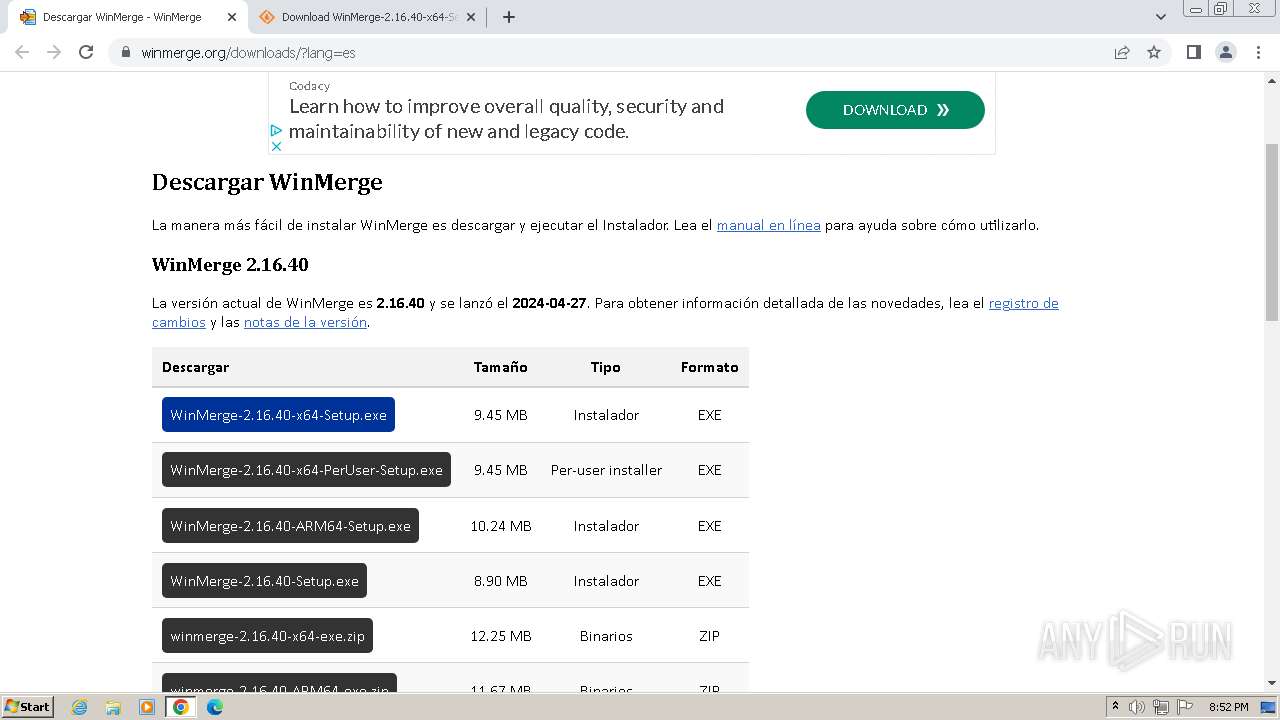The height and width of the screenshot is (720, 1280).
Task: Click the page's vertical scrollbar thumb
Action: pyautogui.click(x=1272, y=232)
